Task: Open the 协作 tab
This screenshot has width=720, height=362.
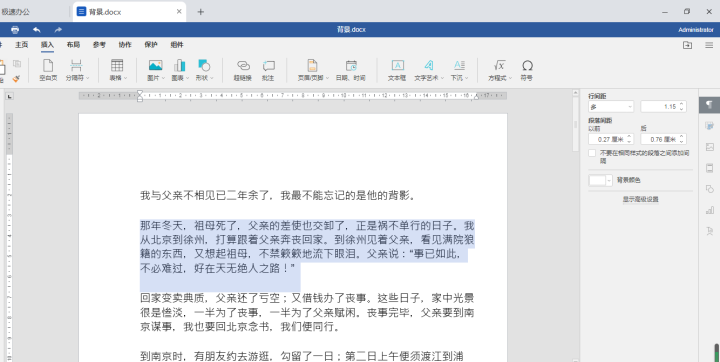Action: click(125, 45)
